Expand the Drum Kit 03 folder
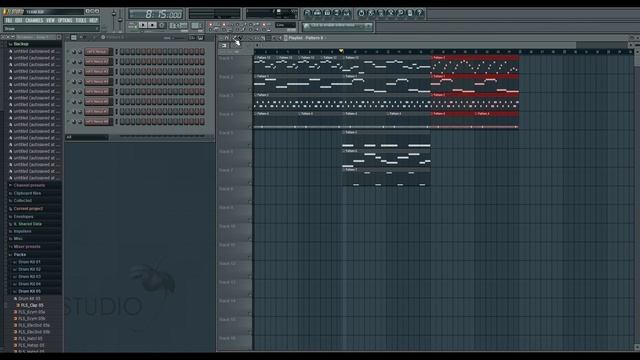This screenshot has height=360, width=640. pos(29,277)
